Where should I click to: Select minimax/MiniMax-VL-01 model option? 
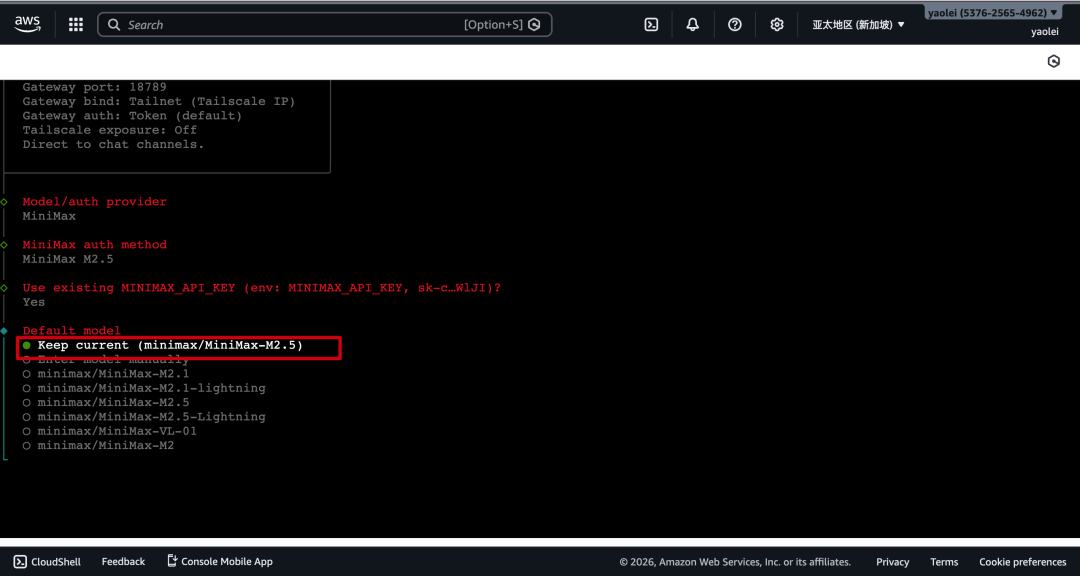pyautogui.click(x=117, y=431)
